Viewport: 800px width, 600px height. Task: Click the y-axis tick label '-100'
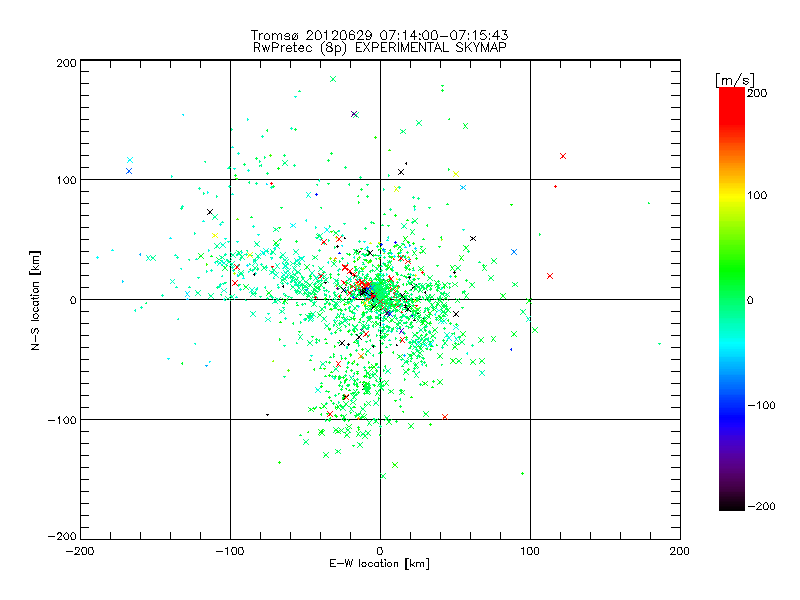[x=62, y=420]
